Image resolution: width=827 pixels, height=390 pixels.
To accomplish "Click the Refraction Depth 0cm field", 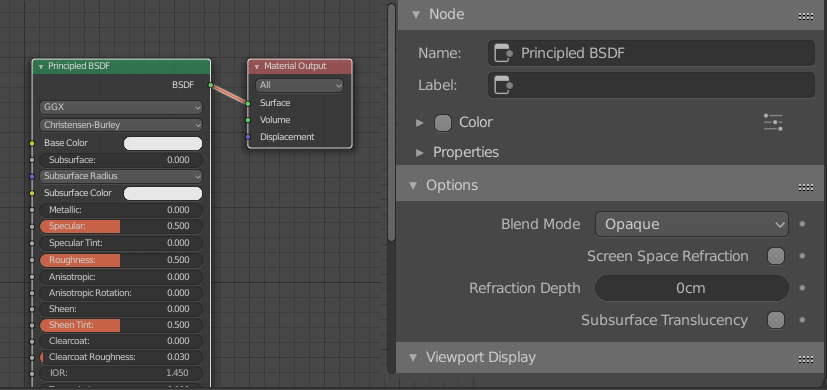I will (x=691, y=288).
